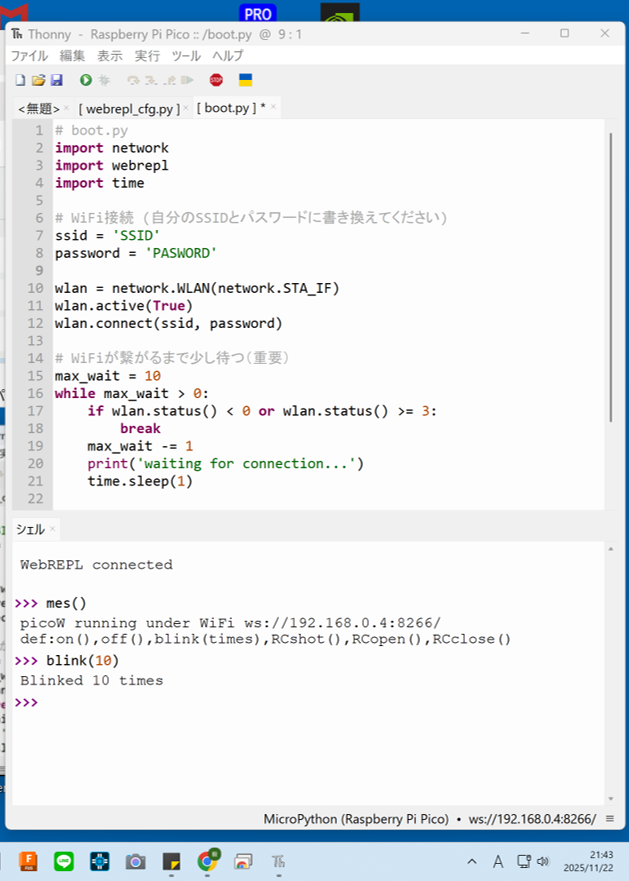Viewport: 629px width, 881px height.
Task: Open the network status tray icon
Action: 524,861
